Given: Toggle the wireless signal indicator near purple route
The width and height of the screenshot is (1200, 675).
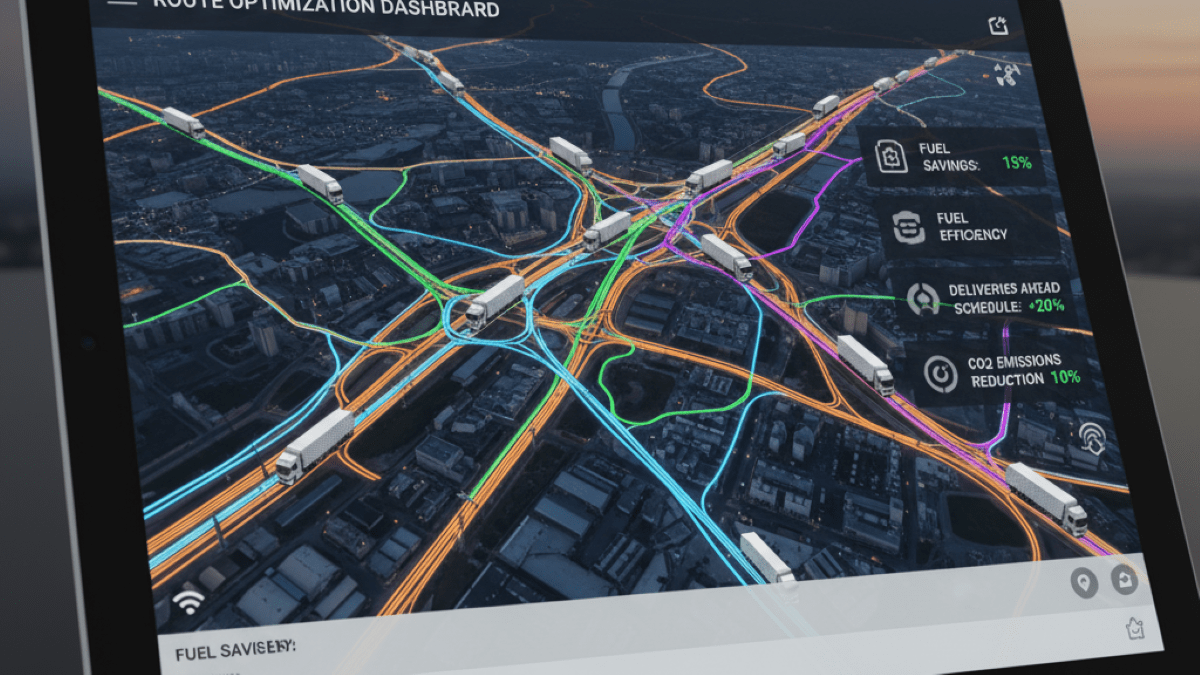Looking at the screenshot, I should 1093,438.
